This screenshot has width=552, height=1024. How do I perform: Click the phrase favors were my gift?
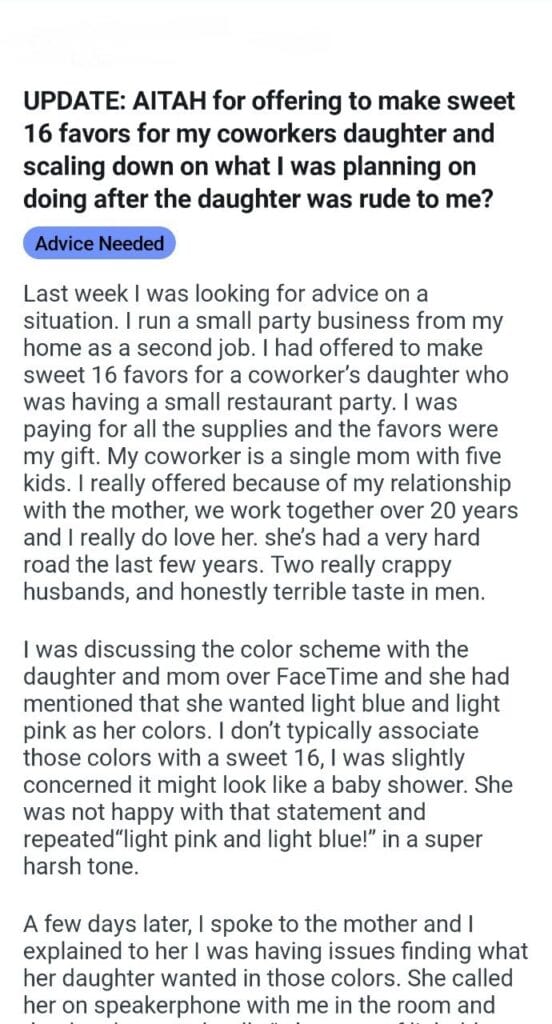pyautogui.click(x=259, y=443)
